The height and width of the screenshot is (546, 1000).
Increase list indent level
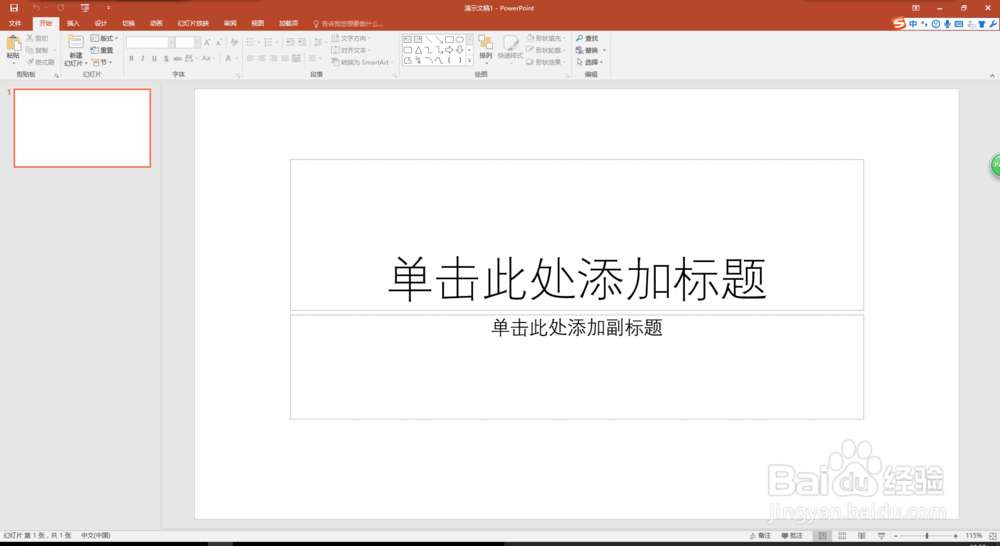pos(302,42)
